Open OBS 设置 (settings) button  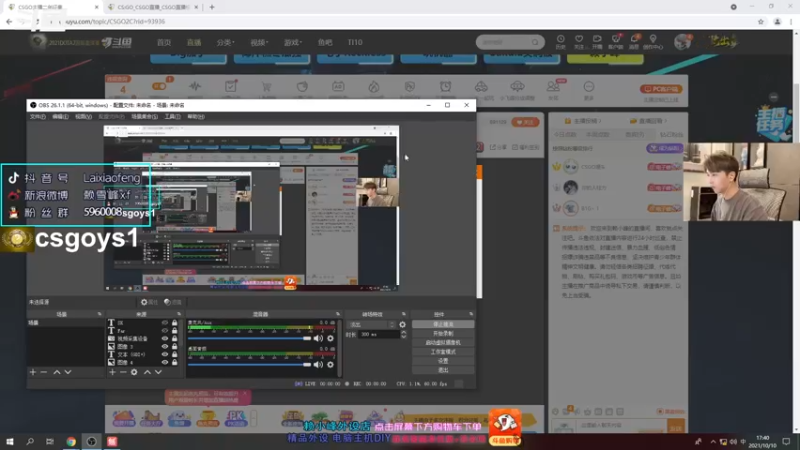443,361
